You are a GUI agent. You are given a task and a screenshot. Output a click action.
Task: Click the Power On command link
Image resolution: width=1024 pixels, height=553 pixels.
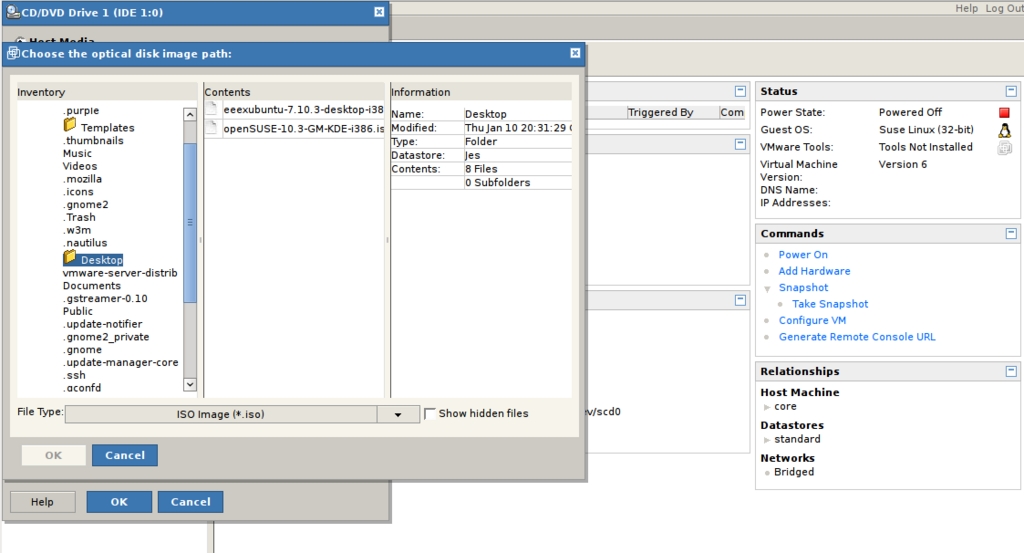click(x=803, y=255)
